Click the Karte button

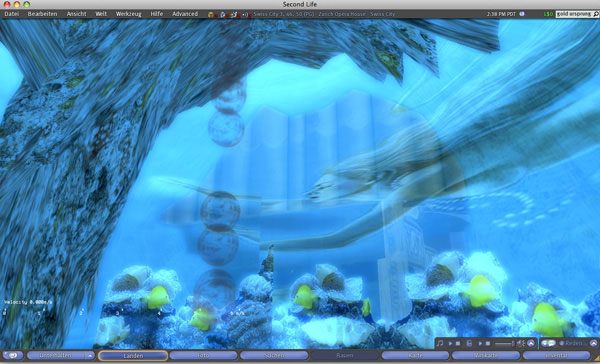click(x=415, y=356)
